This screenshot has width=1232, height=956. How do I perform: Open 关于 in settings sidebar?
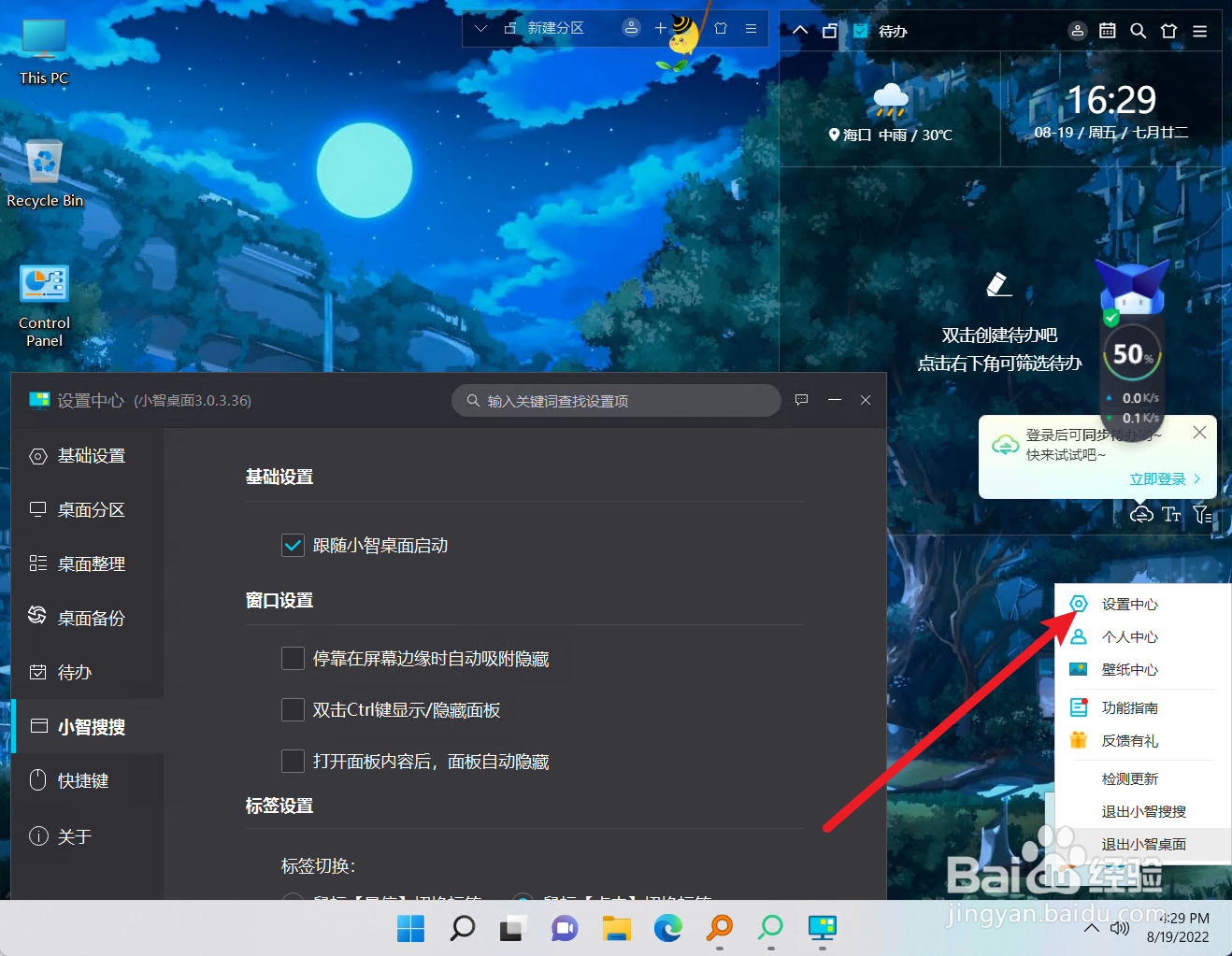coord(88,836)
